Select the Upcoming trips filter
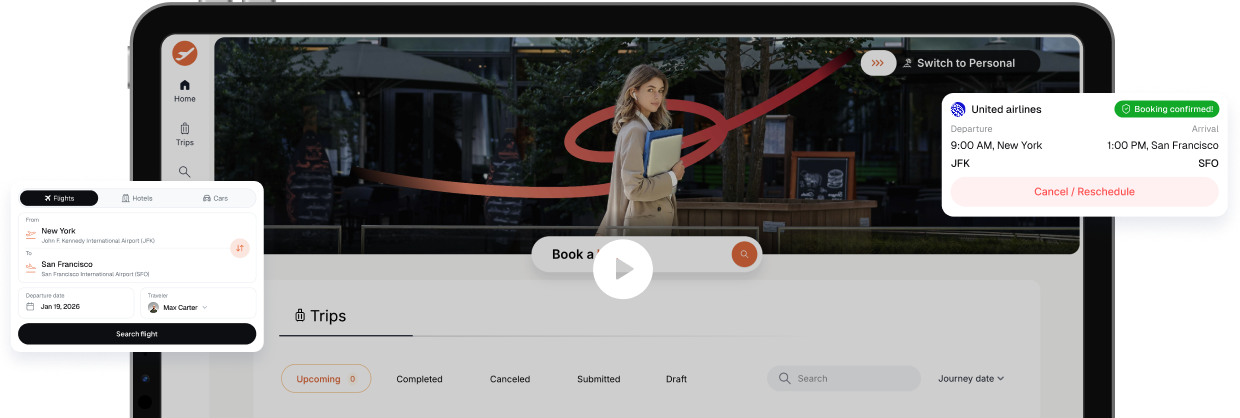This screenshot has width=1240, height=418. (326, 379)
